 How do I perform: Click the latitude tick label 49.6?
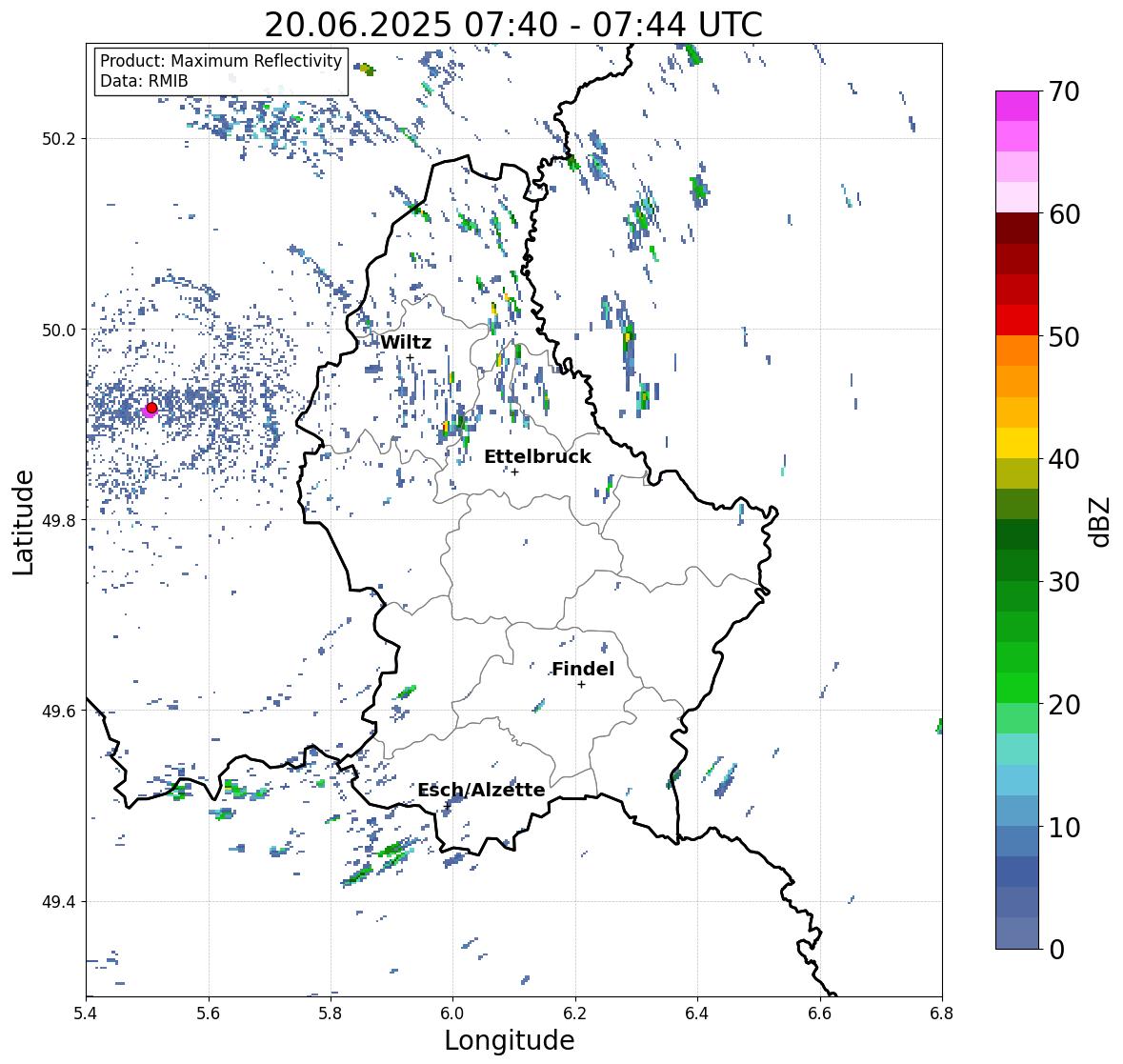point(59,711)
